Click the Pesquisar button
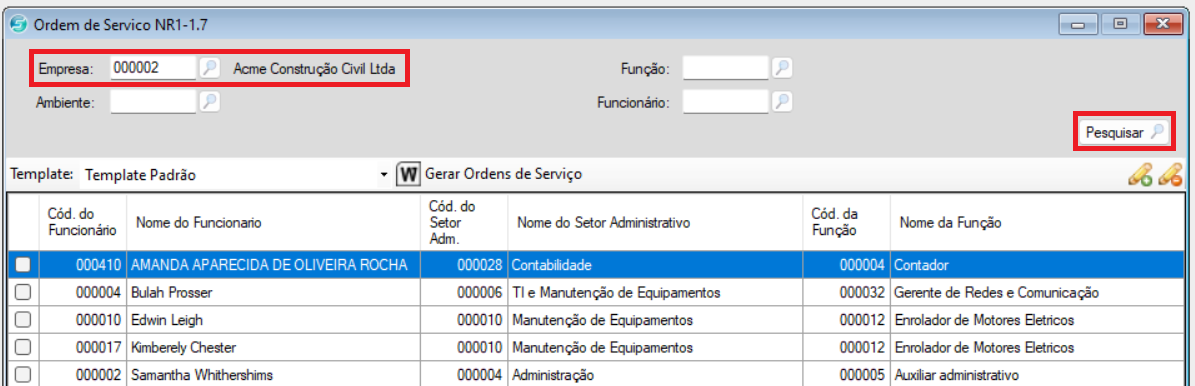The height and width of the screenshot is (386, 1195). pyautogui.click(x=1124, y=133)
